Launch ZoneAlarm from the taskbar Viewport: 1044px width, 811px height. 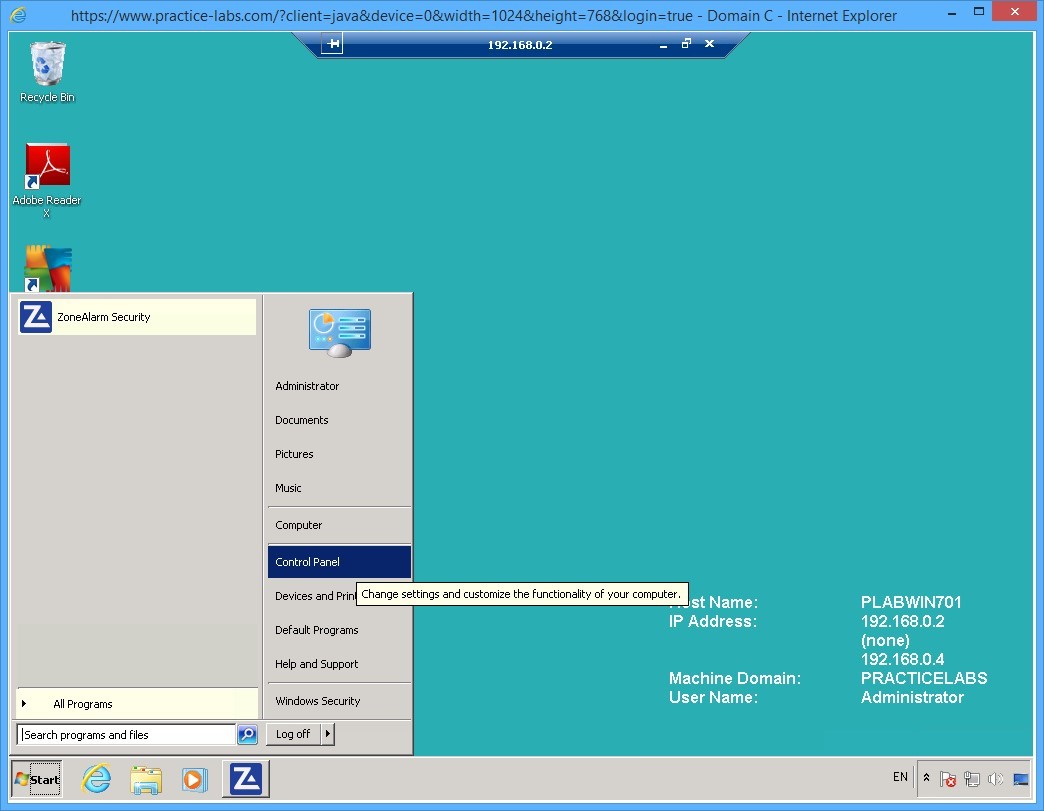coord(243,779)
